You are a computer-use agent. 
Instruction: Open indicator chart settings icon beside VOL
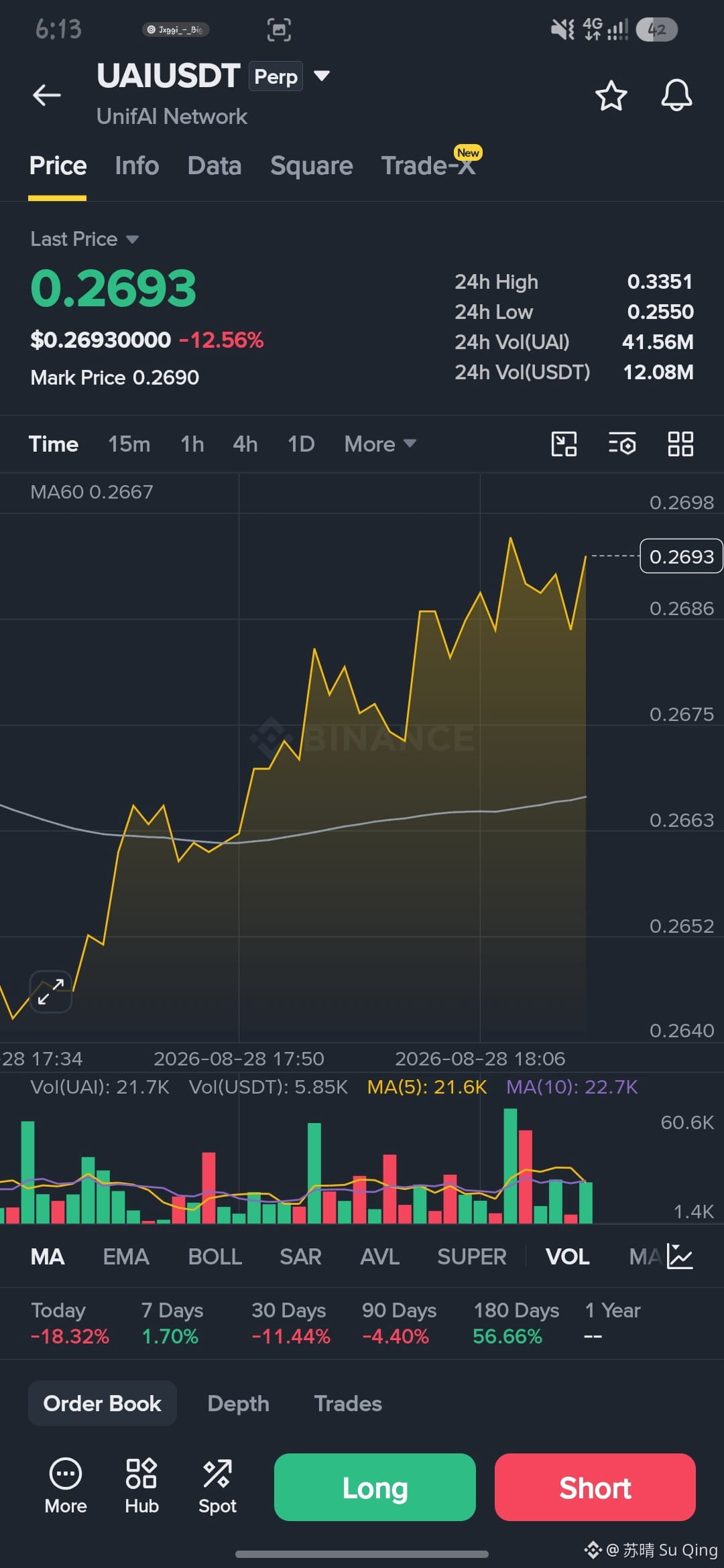[x=680, y=1256]
